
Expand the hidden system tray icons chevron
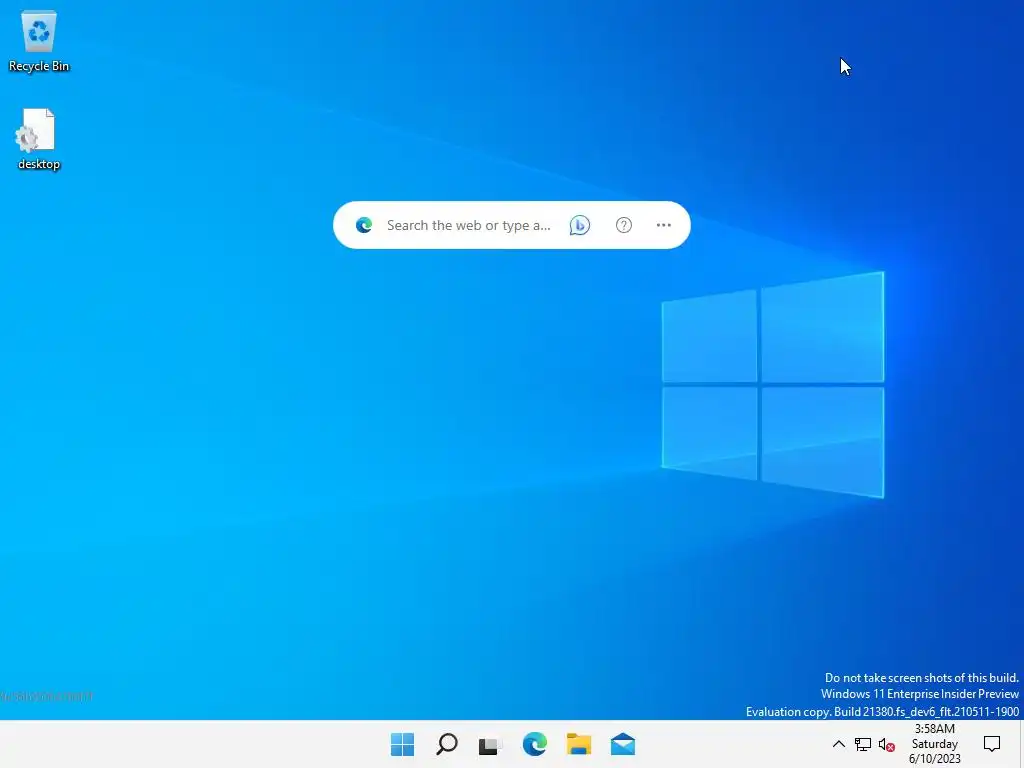(x=839, y=744)
